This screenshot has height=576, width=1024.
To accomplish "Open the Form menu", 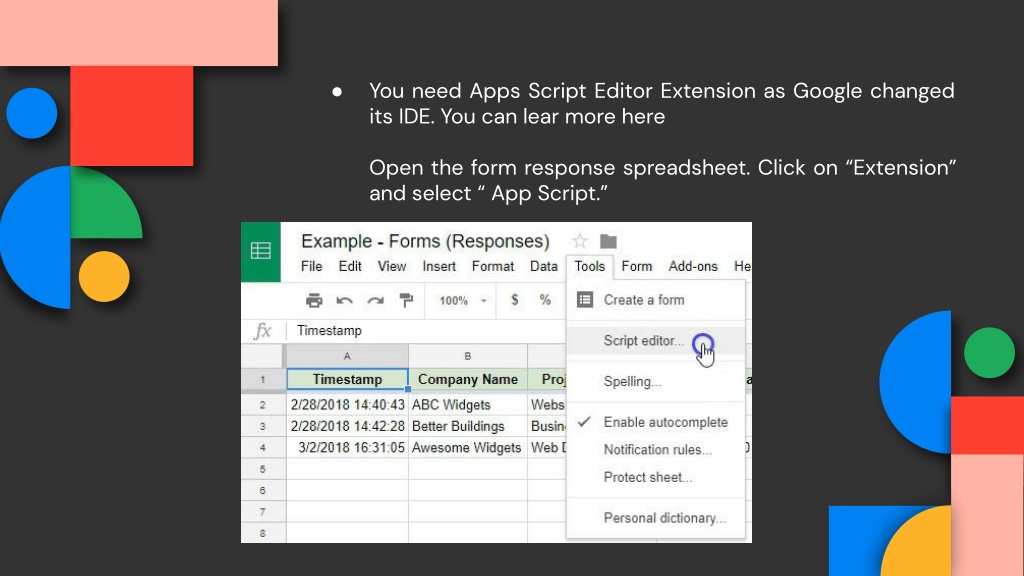I will pyautogui.click(x=637, y=266).
